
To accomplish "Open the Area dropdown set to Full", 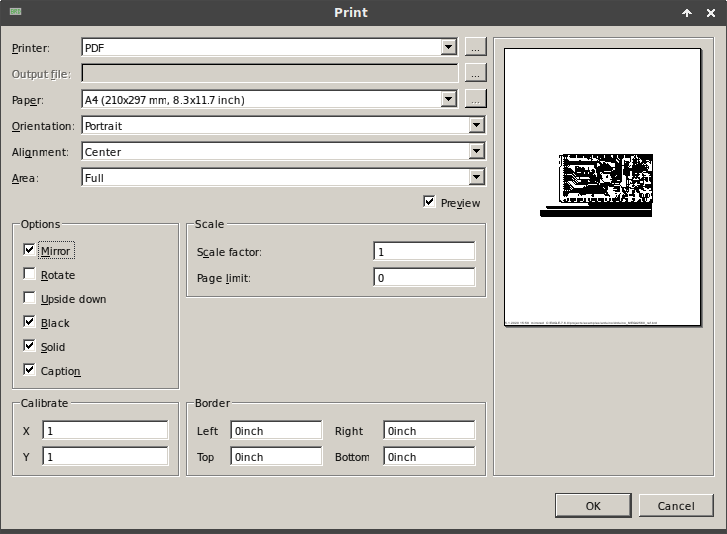I will tap(476, 178).
